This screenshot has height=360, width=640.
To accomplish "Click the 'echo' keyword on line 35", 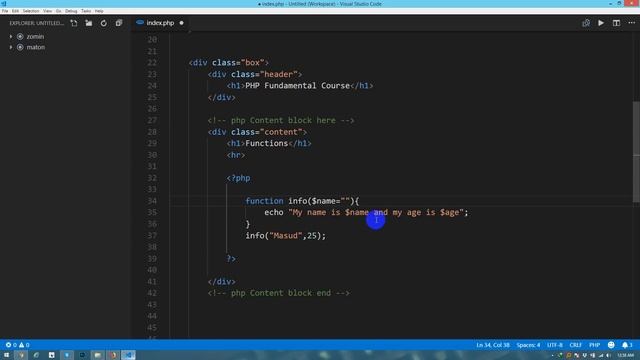I will click(x=273, y=212).
